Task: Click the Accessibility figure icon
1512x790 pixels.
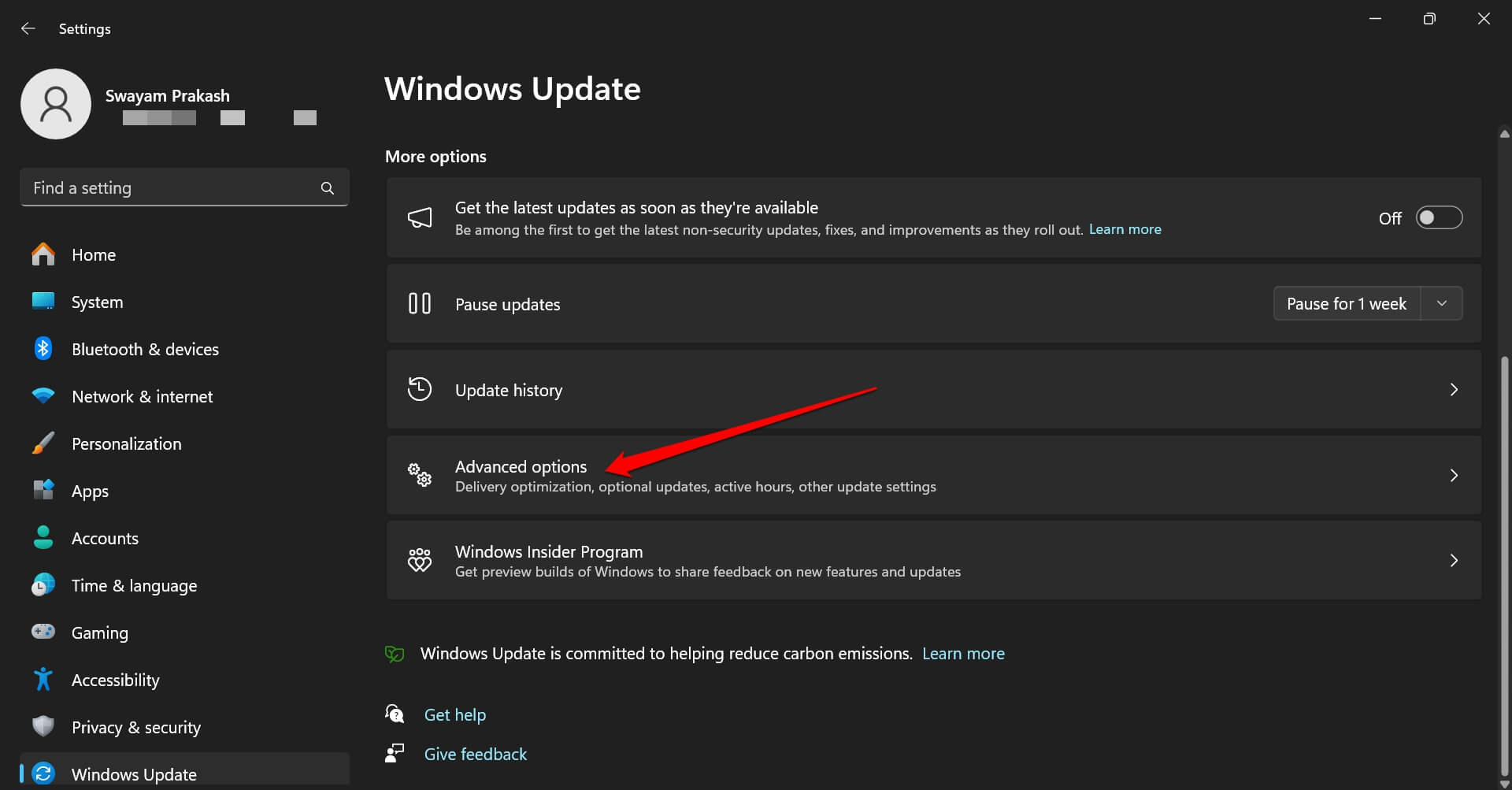Action: 43,679
